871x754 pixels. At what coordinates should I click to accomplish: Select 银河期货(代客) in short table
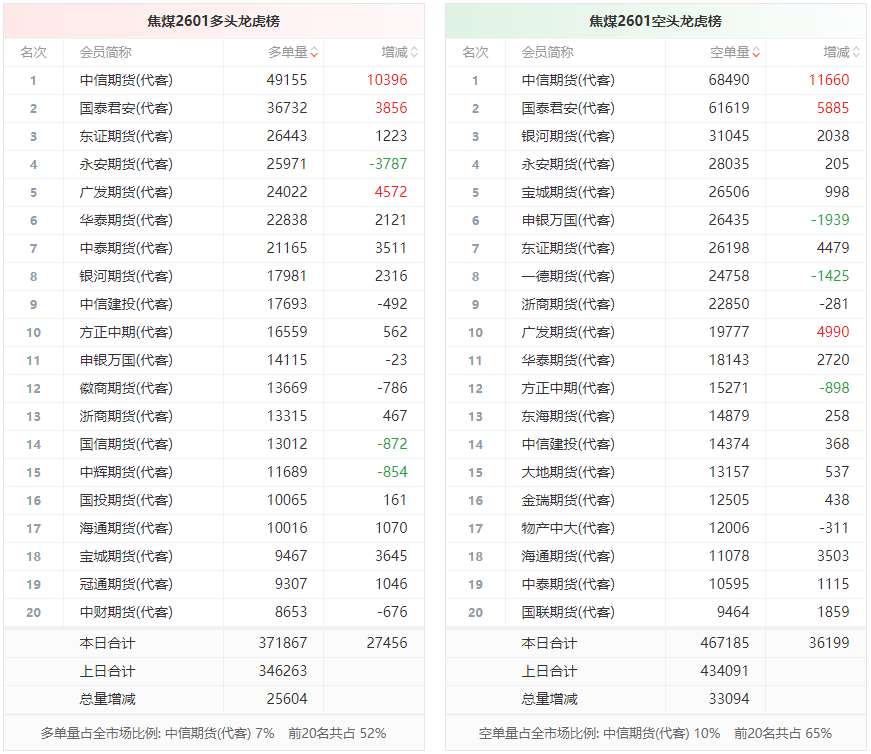pyautogui.click(x=568, y=136)
